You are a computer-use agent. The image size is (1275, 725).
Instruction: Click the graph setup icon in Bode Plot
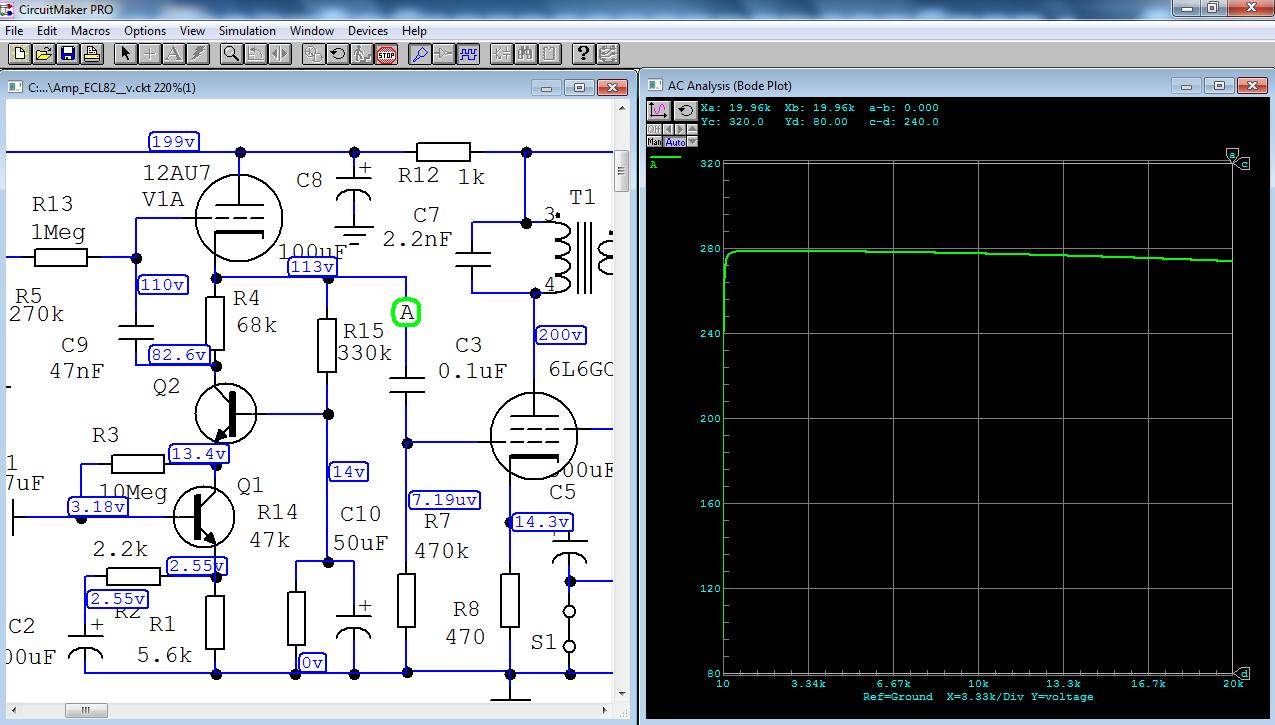point(659,111)
